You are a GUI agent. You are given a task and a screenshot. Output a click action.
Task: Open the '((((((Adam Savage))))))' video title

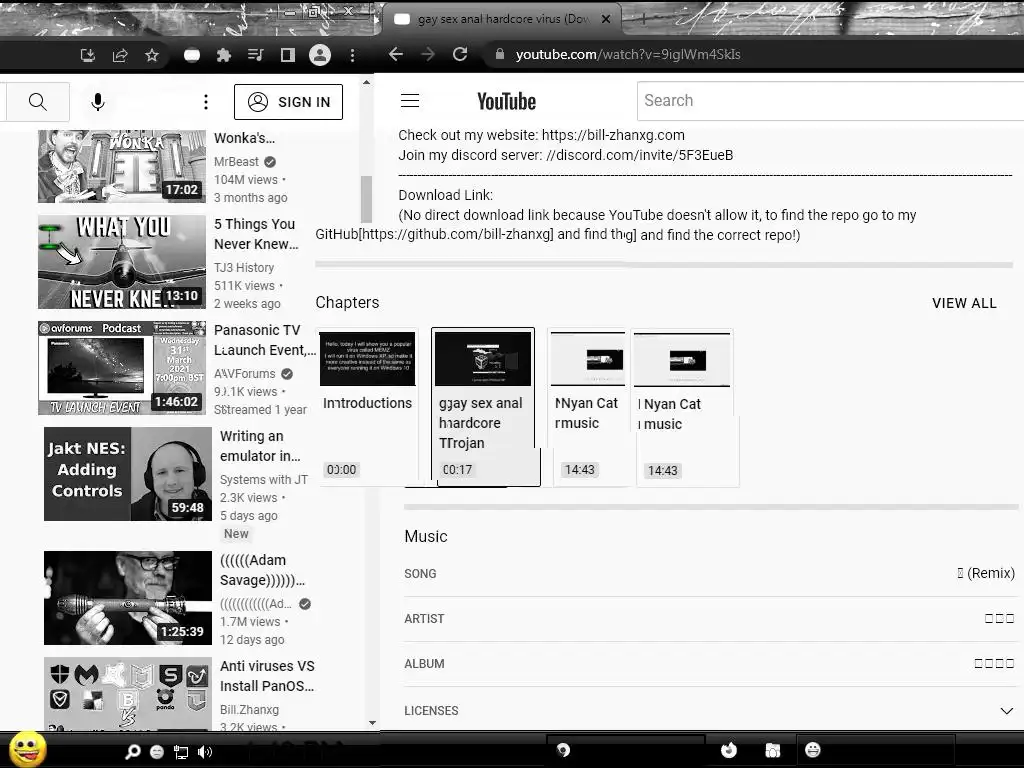pyautogui.click(x=262, y=570)
